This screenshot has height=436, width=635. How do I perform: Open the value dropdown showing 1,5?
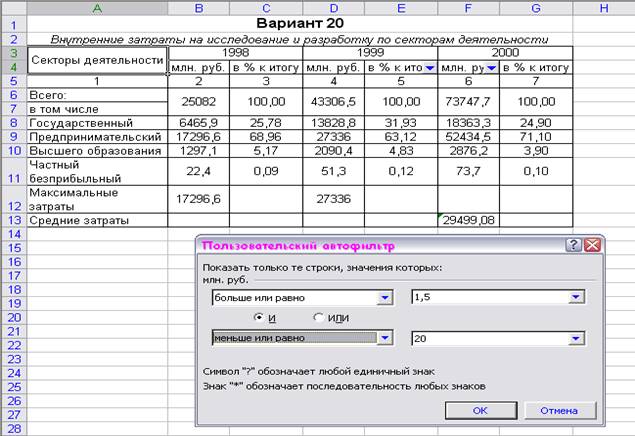tap(576, 298)
